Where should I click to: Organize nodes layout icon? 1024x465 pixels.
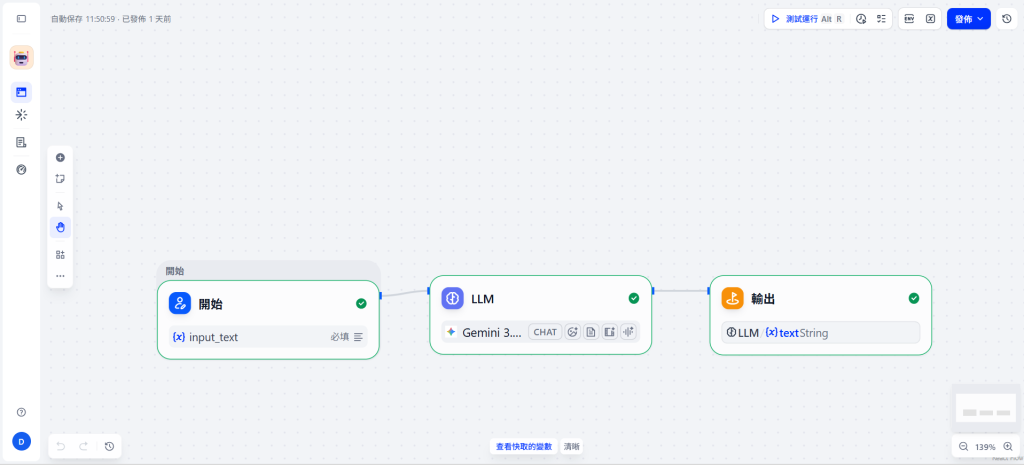[x=60, y=255]
